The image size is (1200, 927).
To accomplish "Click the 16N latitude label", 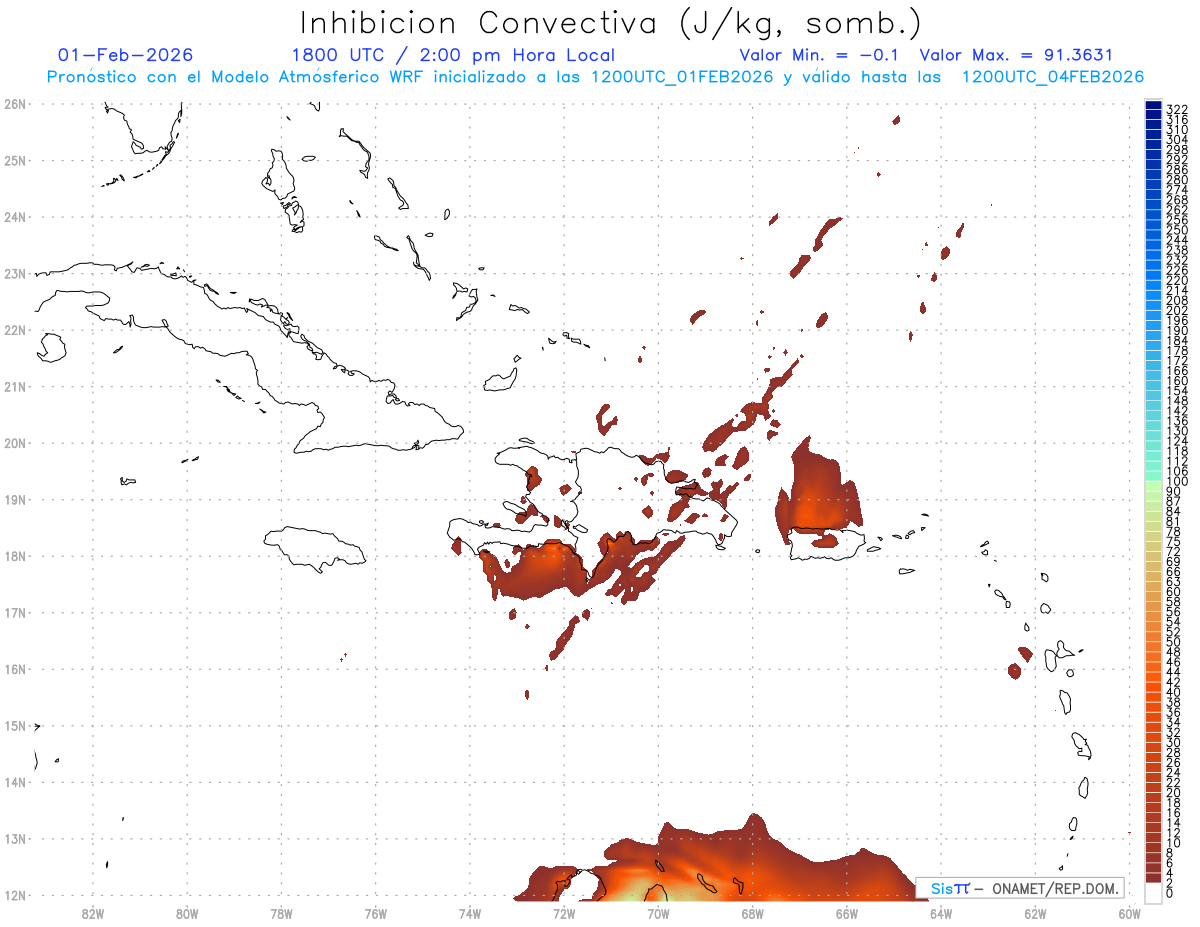I will [14, 669].
